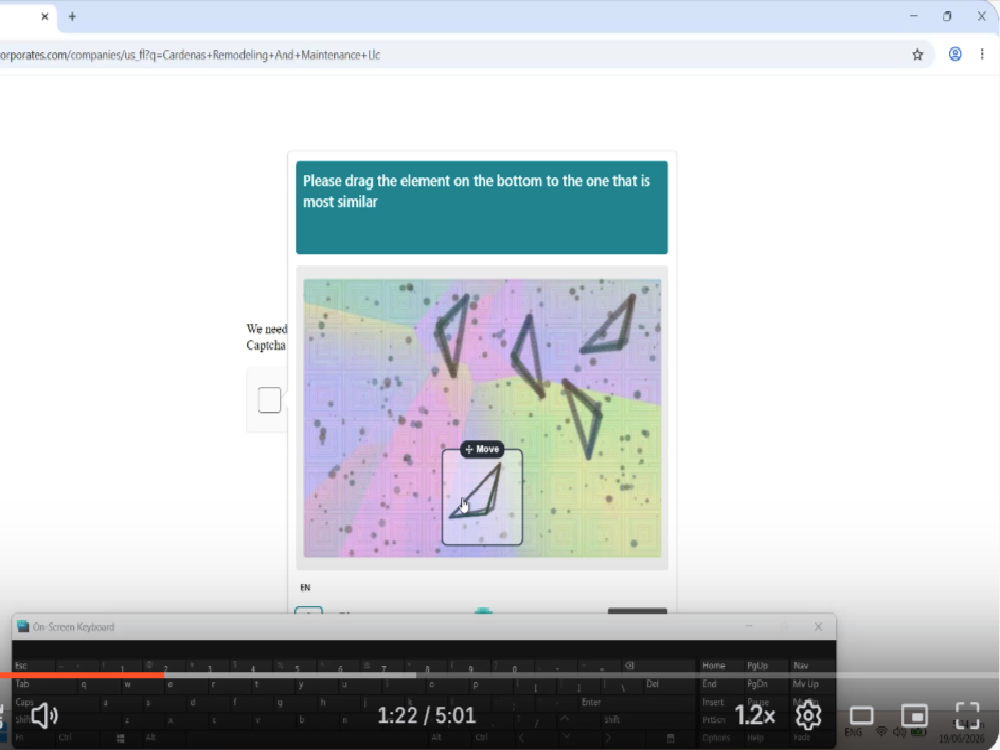Viewport: 1000px width, 750px height.
Task: Tap the Tab key on On-Screen Keyboard
Action: coord(22,684)
